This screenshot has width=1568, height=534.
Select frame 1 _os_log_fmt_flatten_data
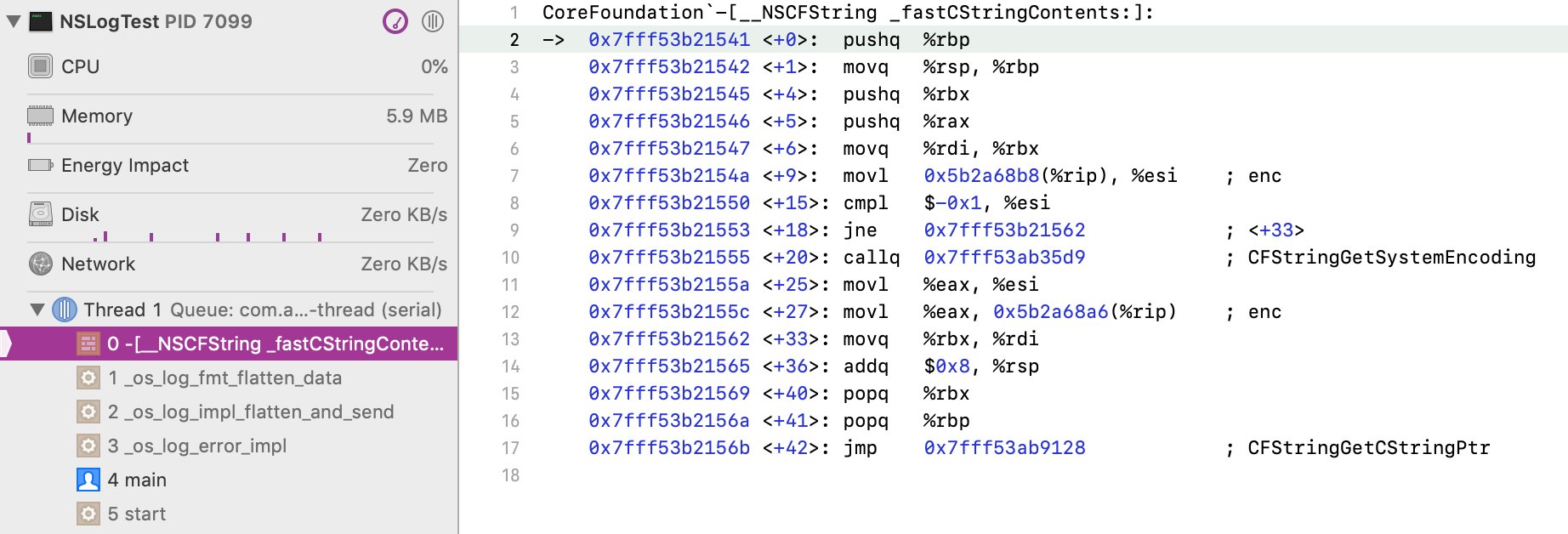pos(224,378)
